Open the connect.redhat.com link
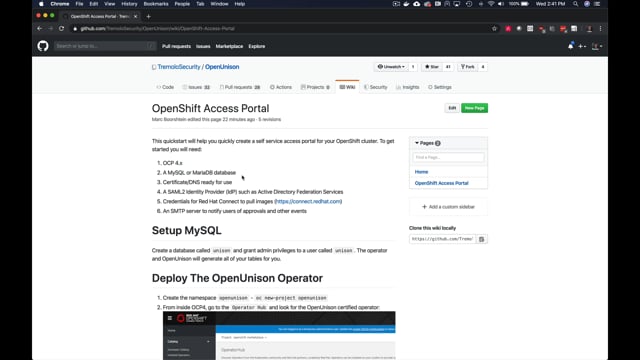640x360 pixels. click(x=308, y=202)
